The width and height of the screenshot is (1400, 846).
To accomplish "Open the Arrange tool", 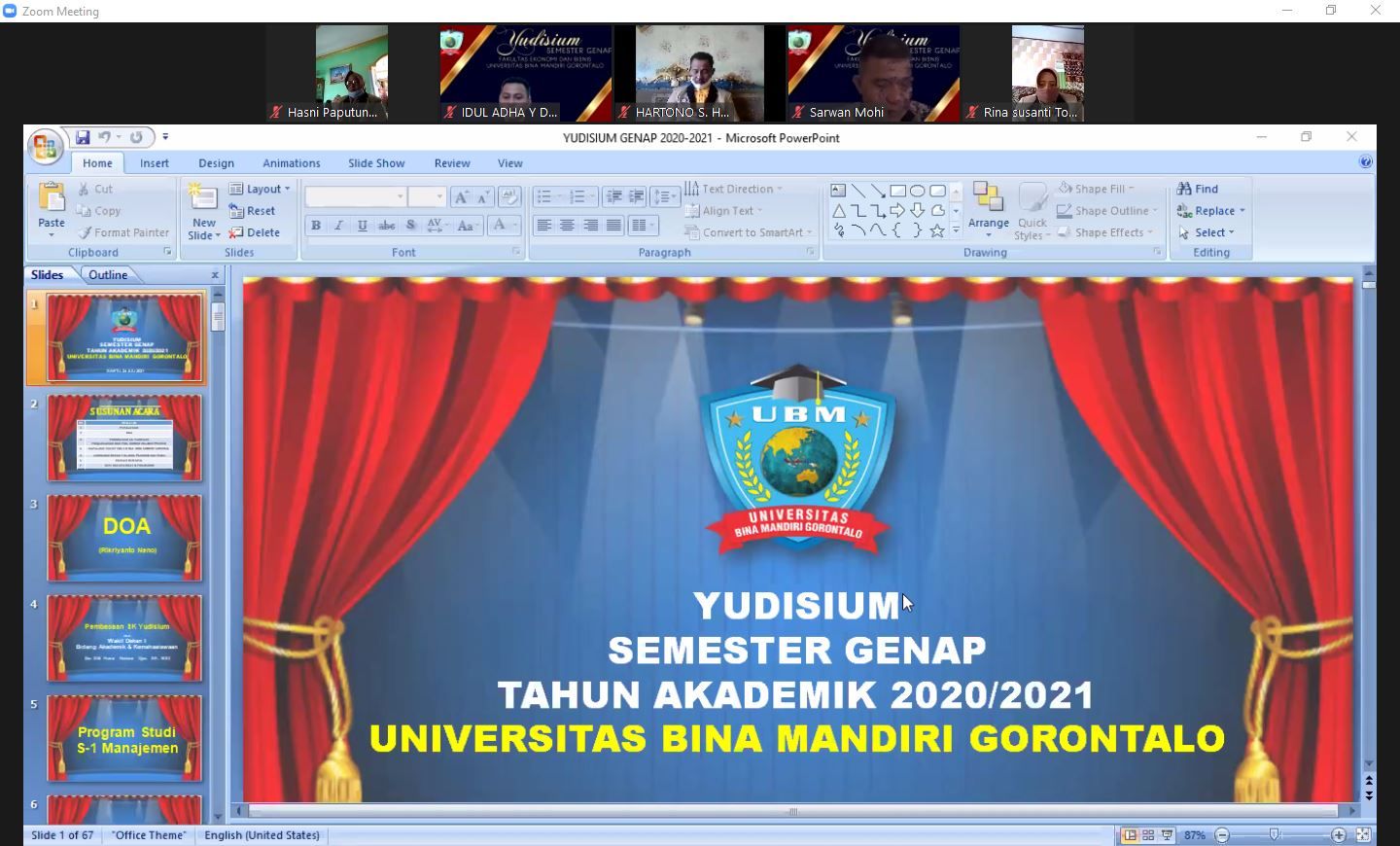I will [x=988, y=208].
